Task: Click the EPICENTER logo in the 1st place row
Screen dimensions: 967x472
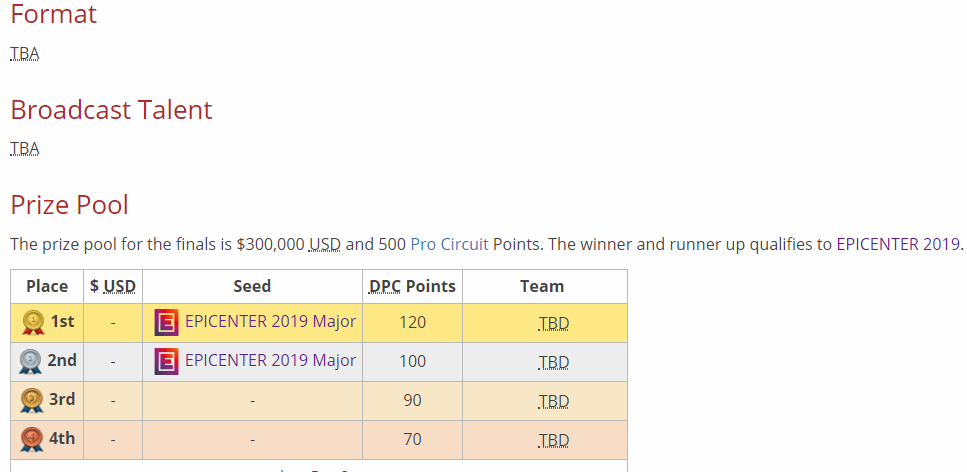Action: click(x=167, y=323)
